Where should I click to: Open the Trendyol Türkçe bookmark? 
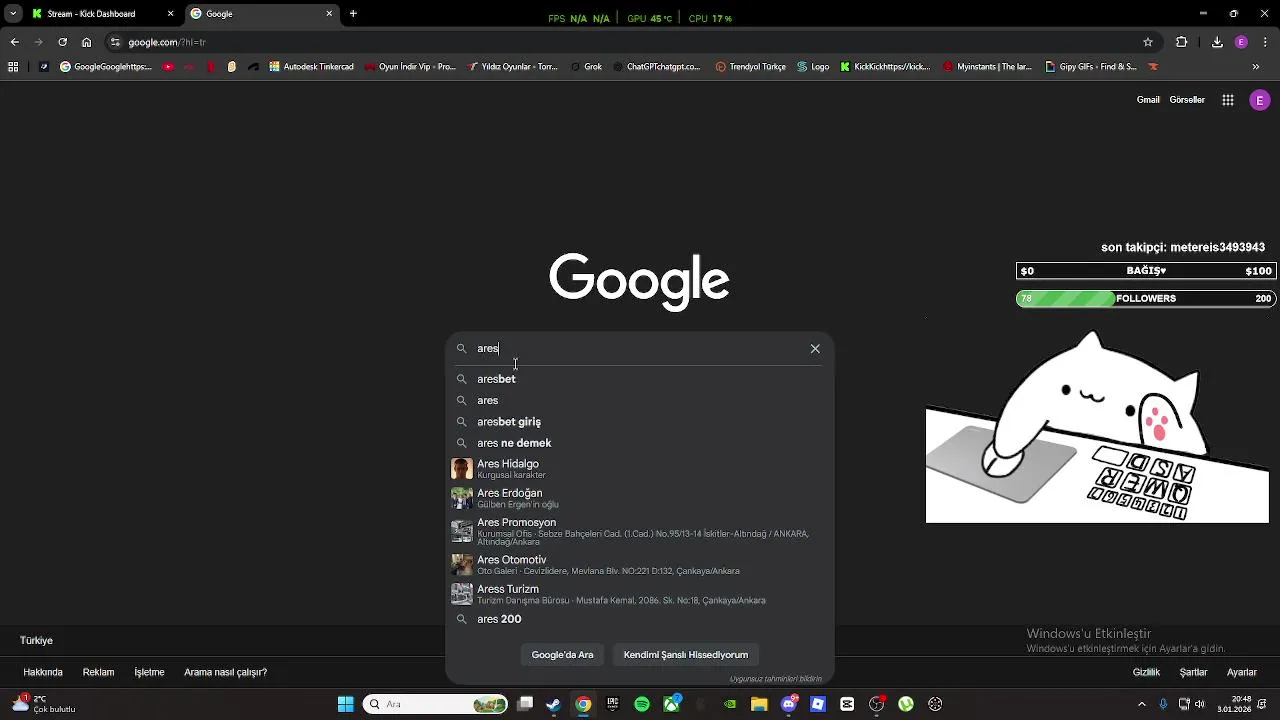point(751,67)
